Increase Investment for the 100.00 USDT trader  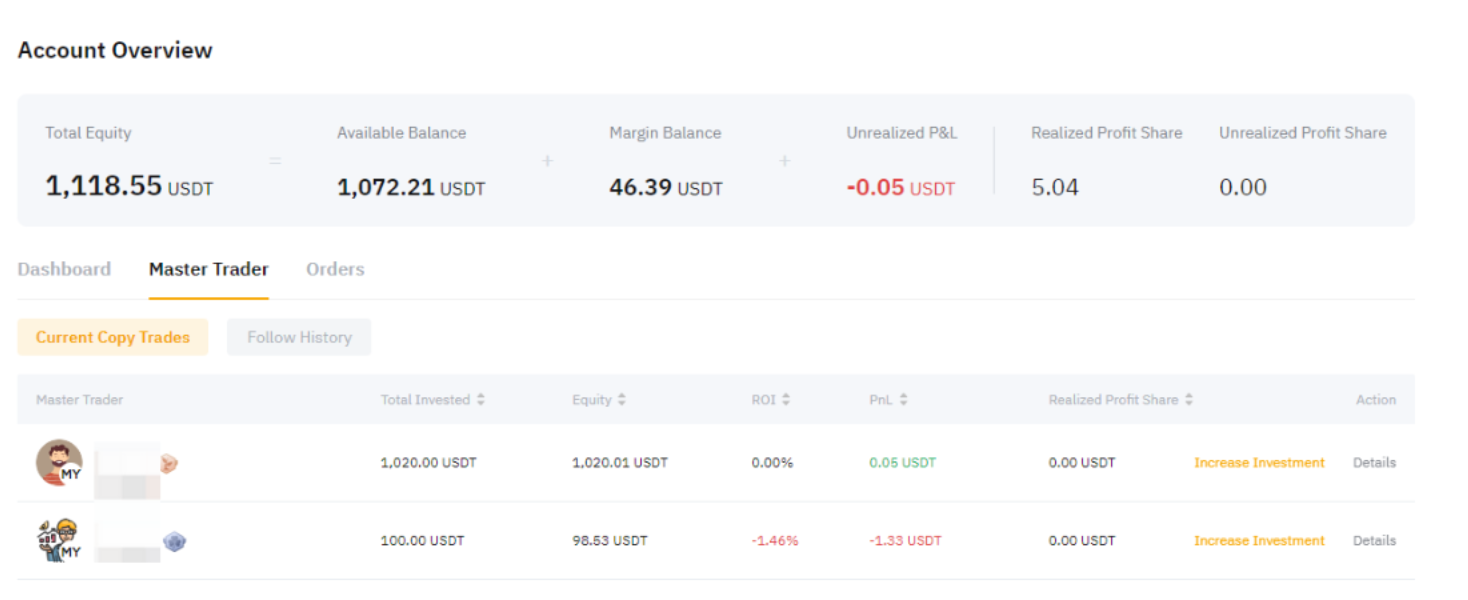[x=1259, y=541]
